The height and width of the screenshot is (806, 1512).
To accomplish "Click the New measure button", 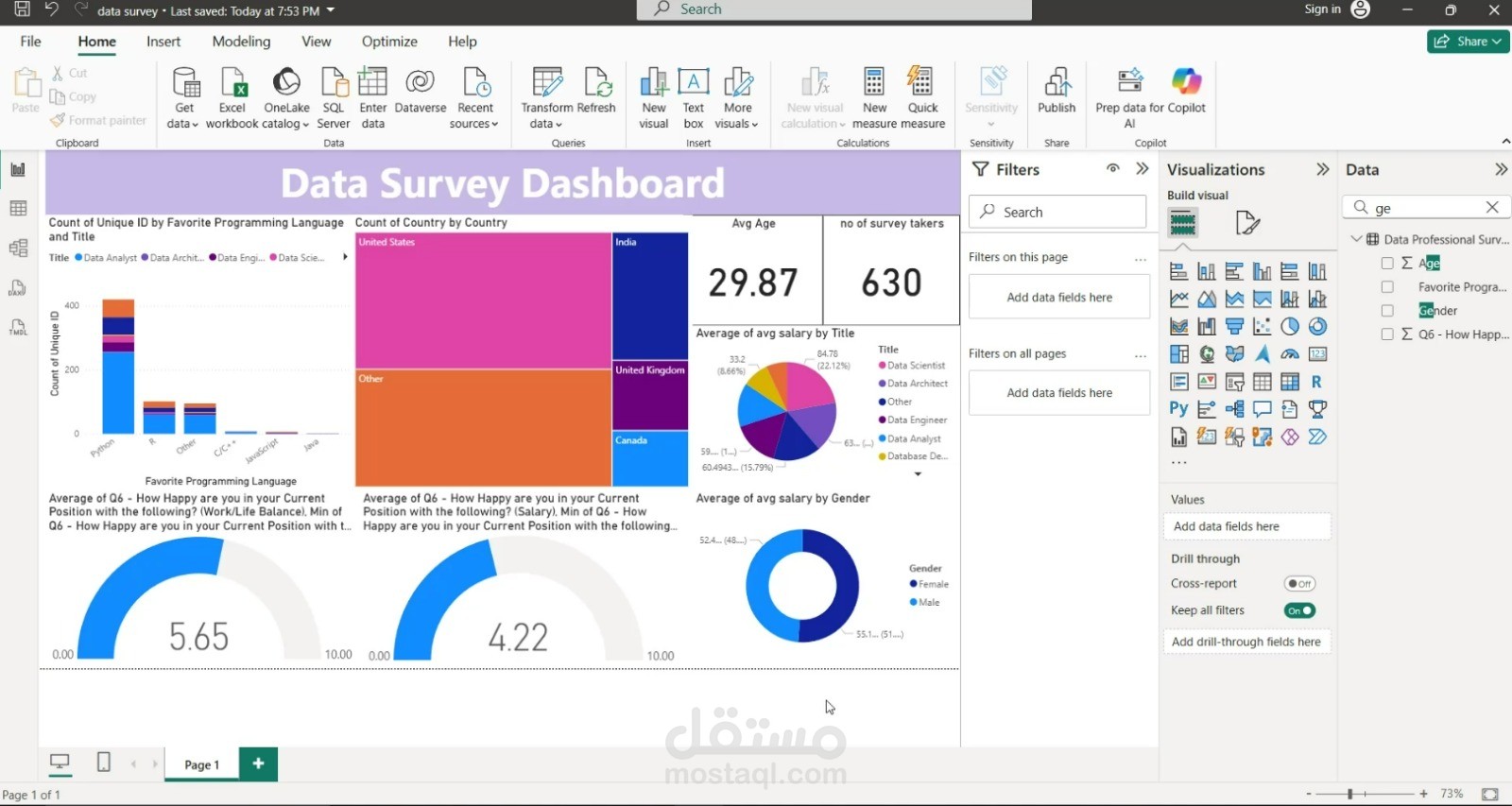I will 875,98.
